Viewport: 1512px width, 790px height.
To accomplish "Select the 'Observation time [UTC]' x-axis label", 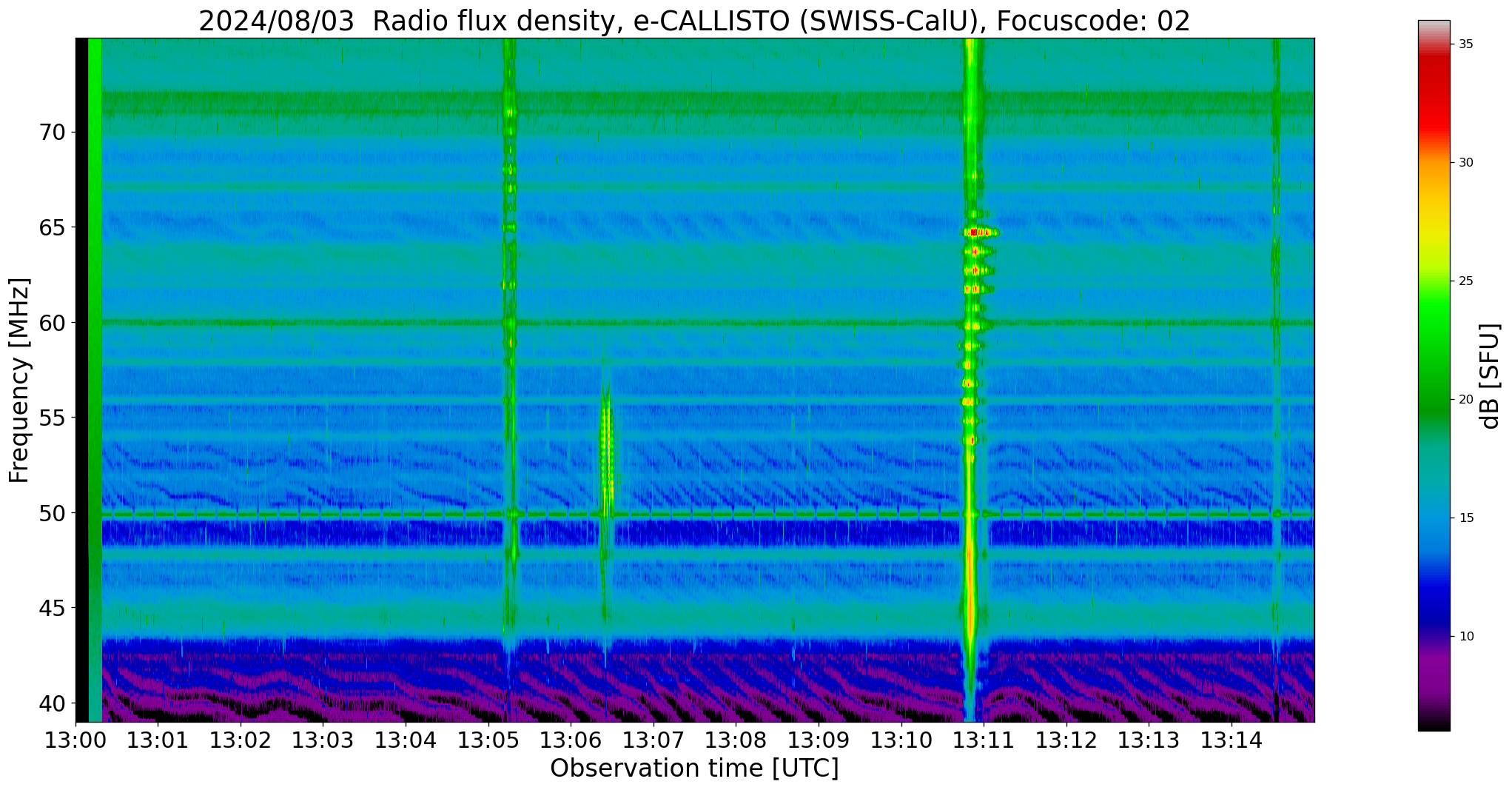I will [x=694, y=769].
